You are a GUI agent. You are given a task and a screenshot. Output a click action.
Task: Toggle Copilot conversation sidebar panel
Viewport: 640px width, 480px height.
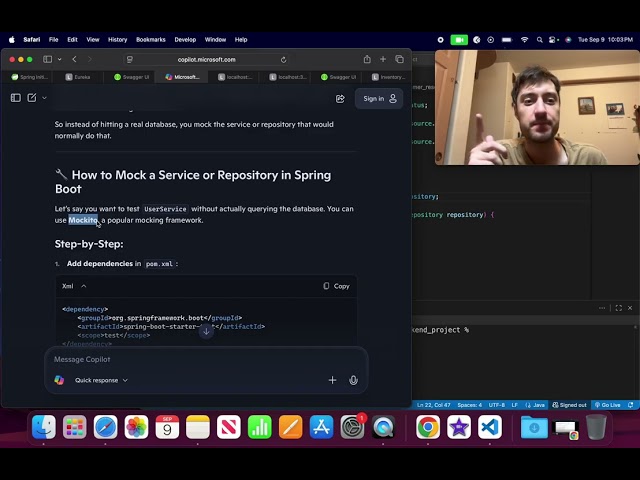16,98
